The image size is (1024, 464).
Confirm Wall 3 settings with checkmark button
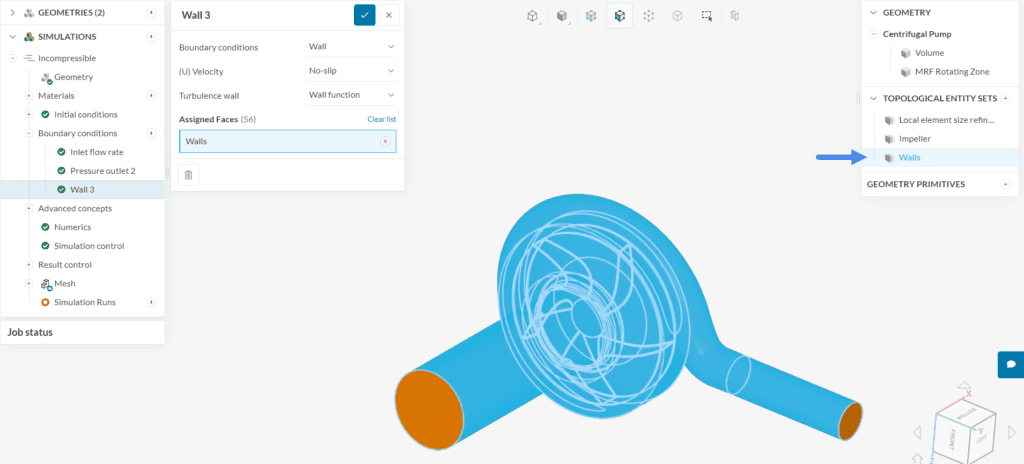click(x=364, y=15)
